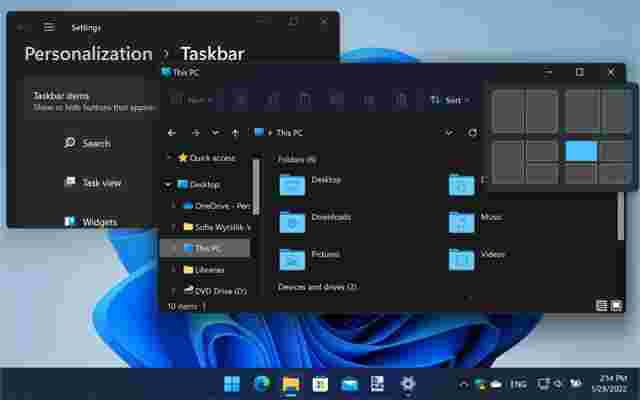Screen dimensions: 640x400
Task: Open recent locations dropdown arrow
Action: click(x=216, y=133)
